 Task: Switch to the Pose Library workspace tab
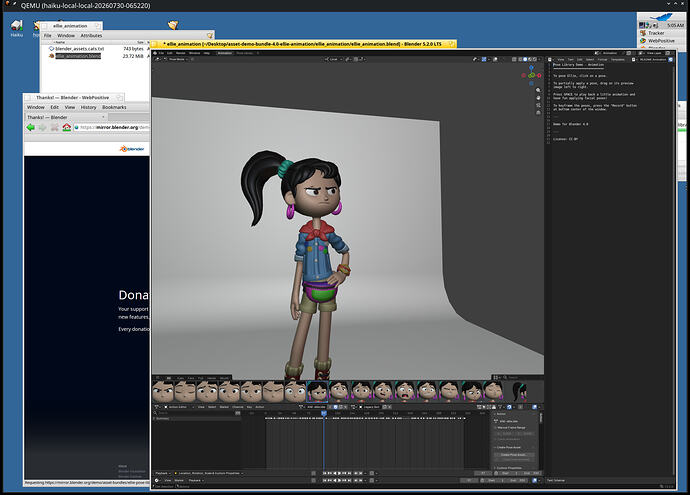tap(245, 53)
